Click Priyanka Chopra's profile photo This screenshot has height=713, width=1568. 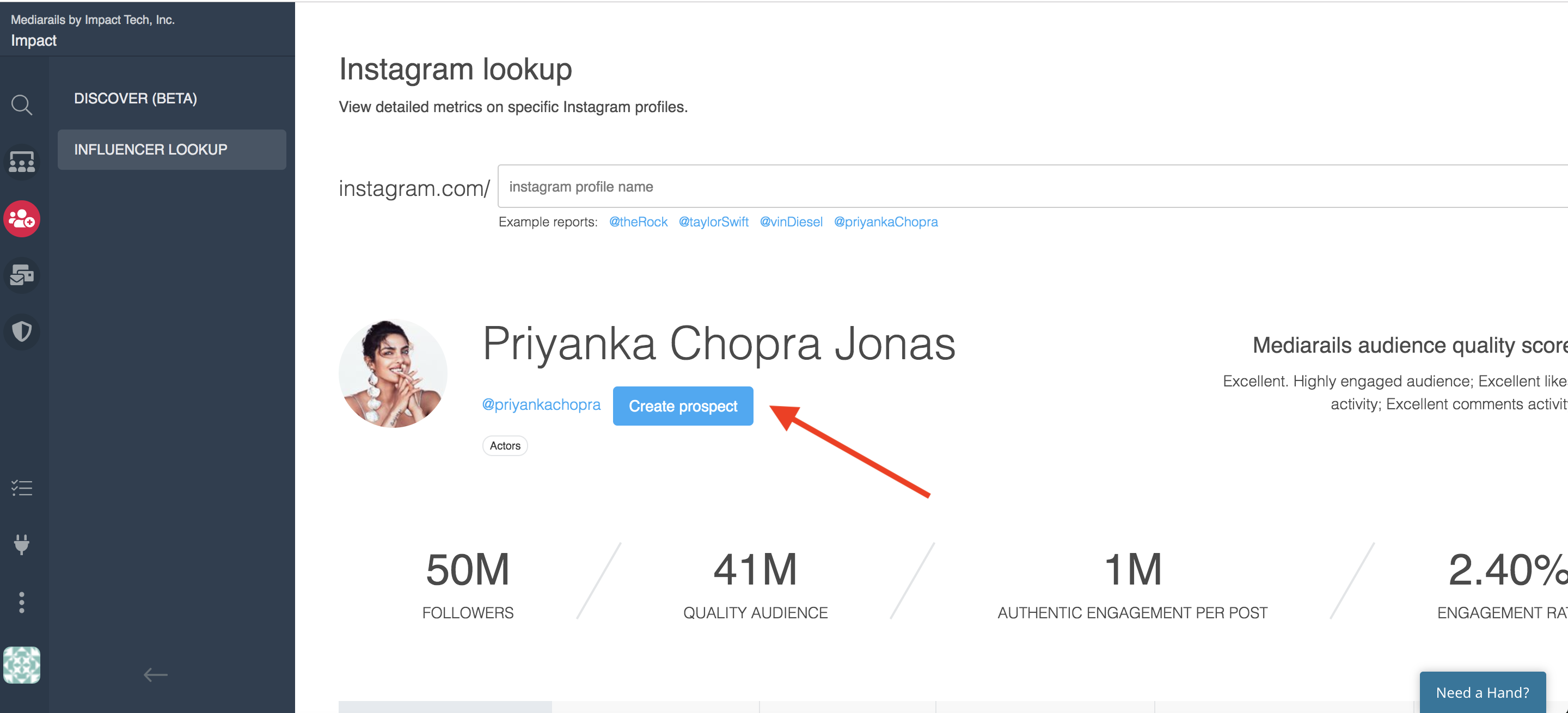coord(393,373)
